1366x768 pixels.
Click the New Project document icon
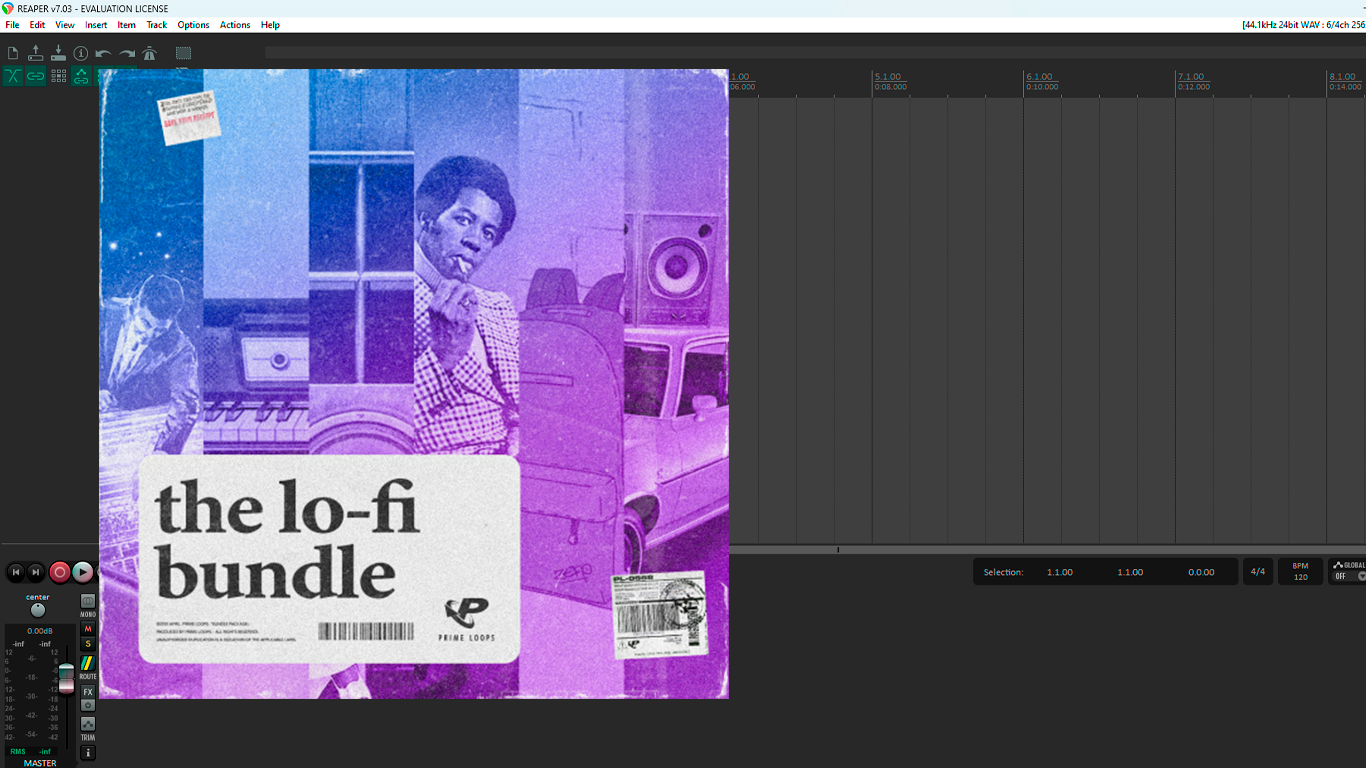[x=13, y=53]
